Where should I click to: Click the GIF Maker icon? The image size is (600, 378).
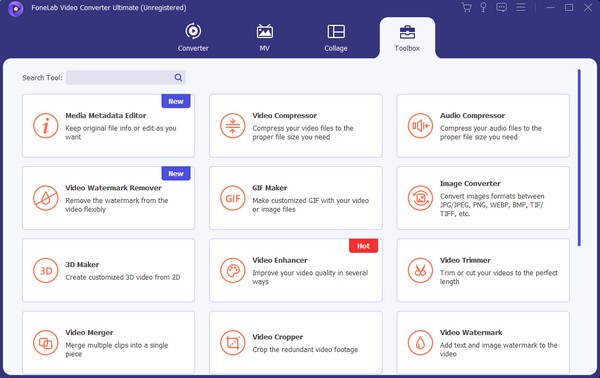233,198
